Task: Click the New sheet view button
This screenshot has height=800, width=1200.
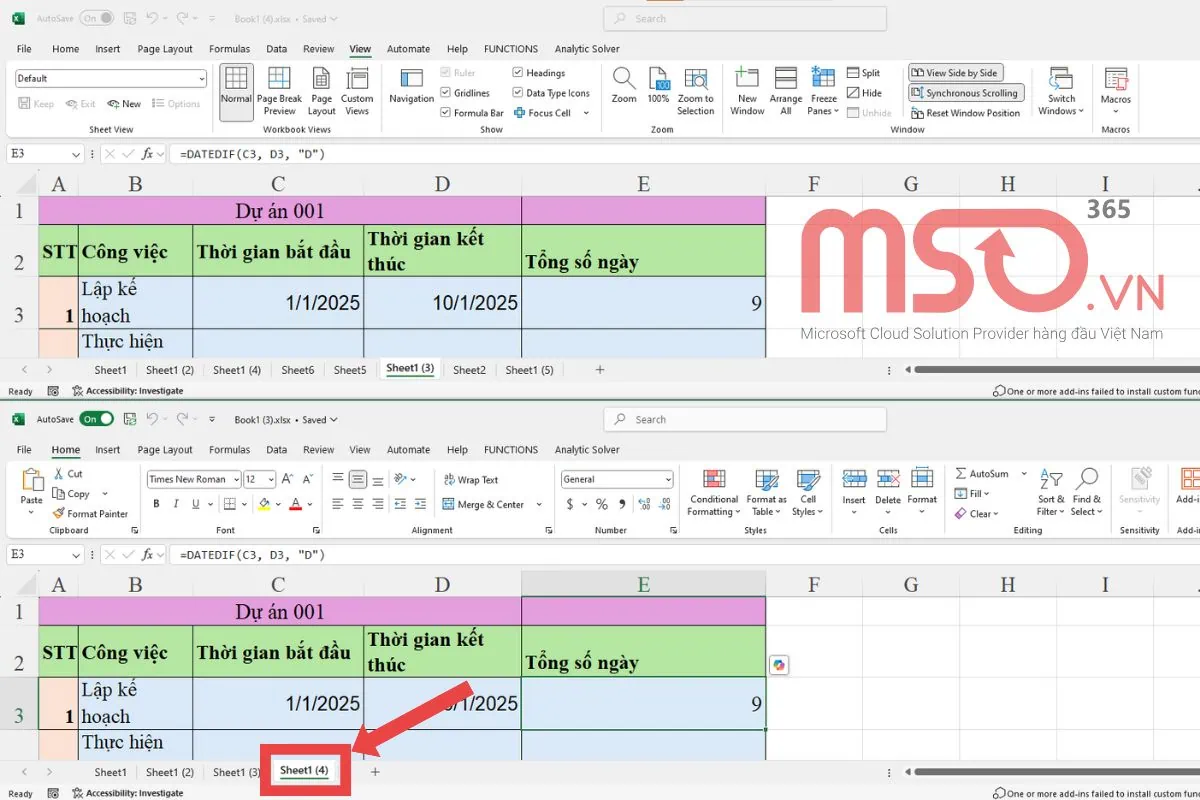Action: click(124, 103)
